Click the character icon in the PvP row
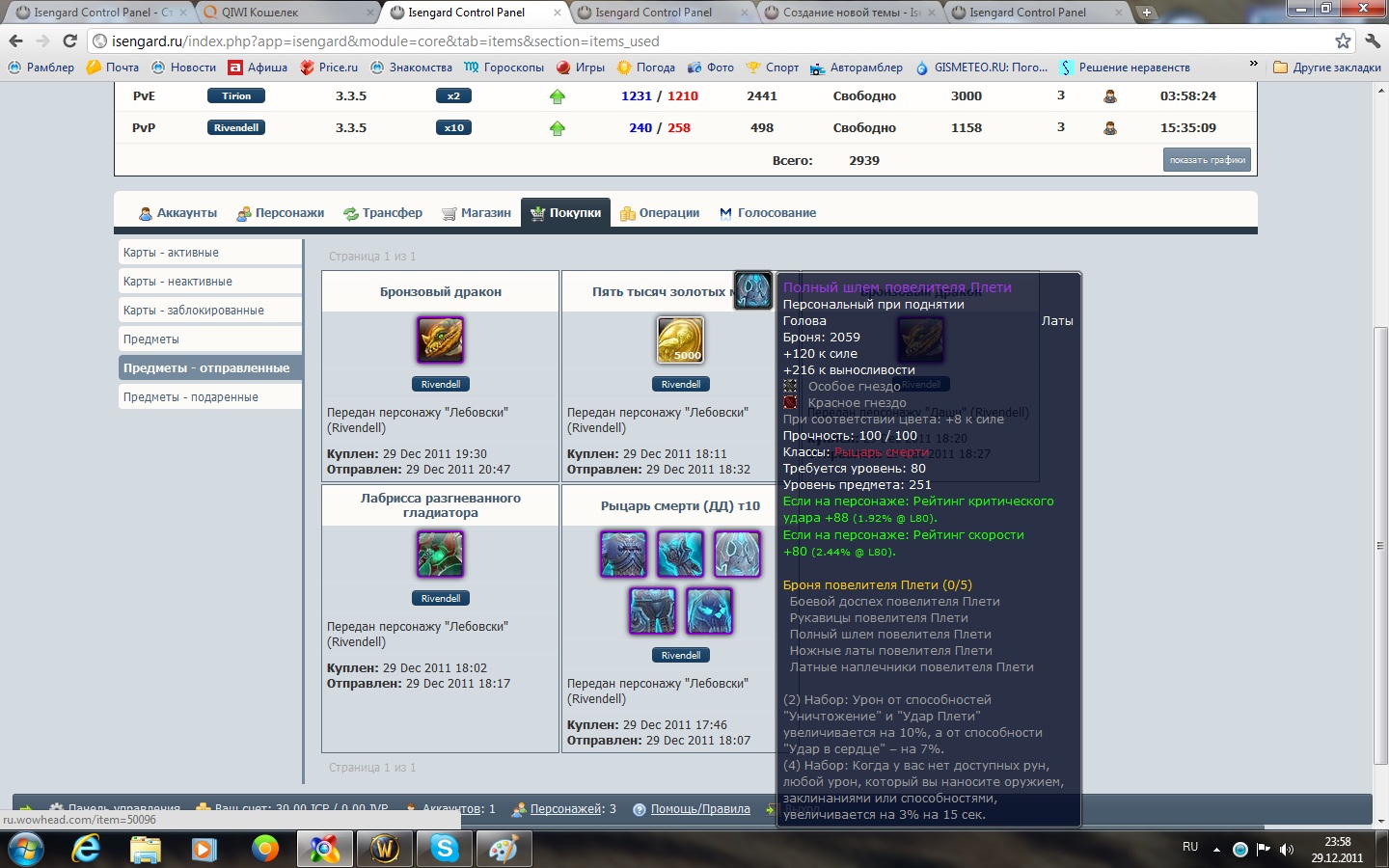This screenshot has height=868, width=1389. coord(1110,128)
